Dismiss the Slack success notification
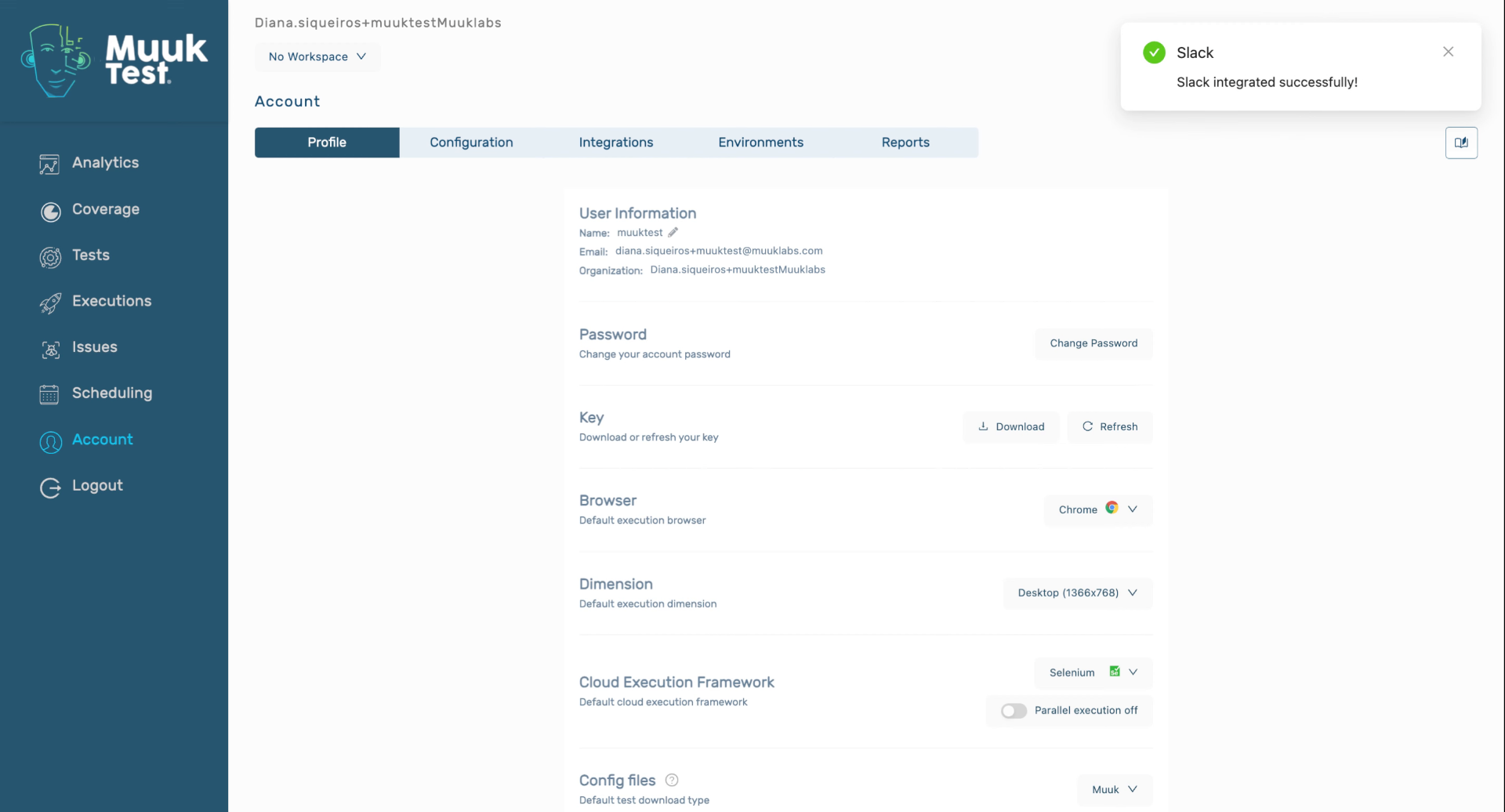Screen dimensions: 1505x812 pos(1448,51)
